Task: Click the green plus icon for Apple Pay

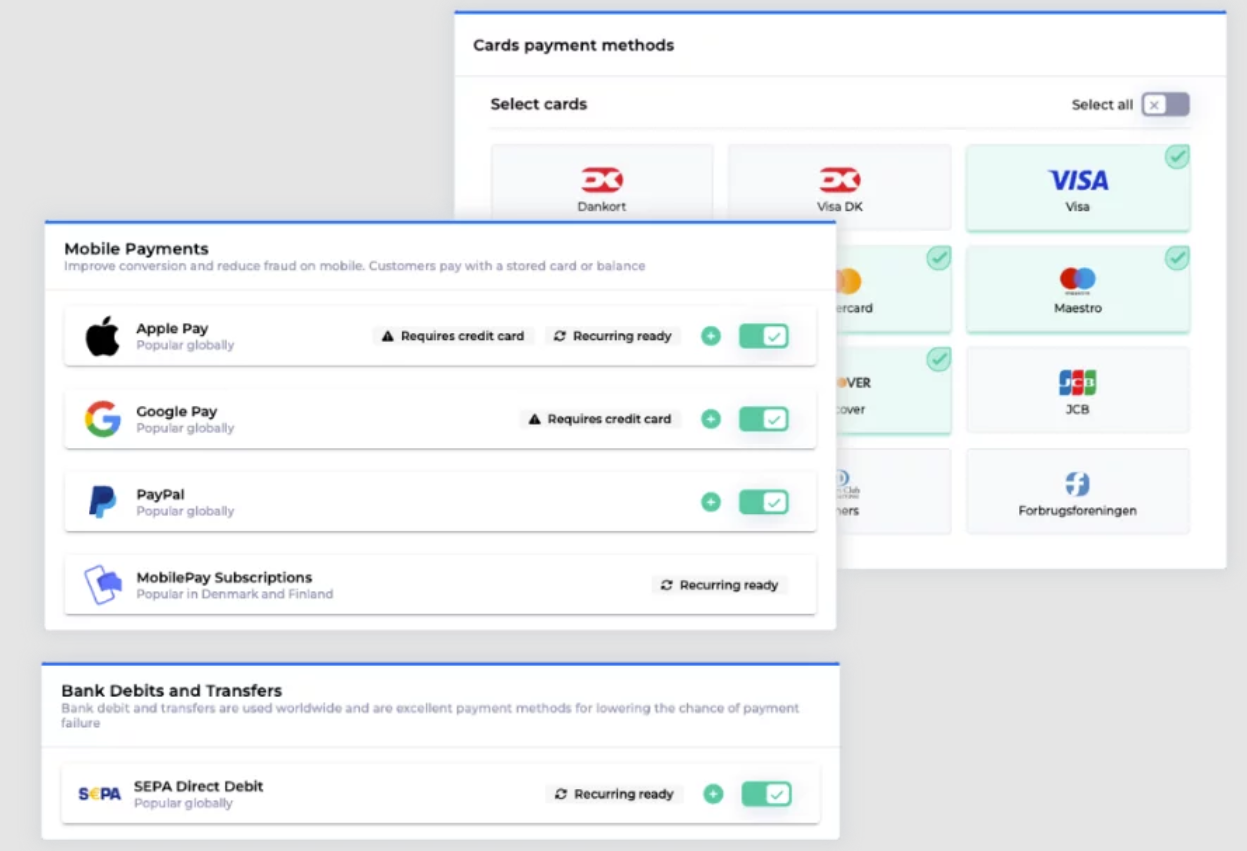Action: (x=711, y=336)
